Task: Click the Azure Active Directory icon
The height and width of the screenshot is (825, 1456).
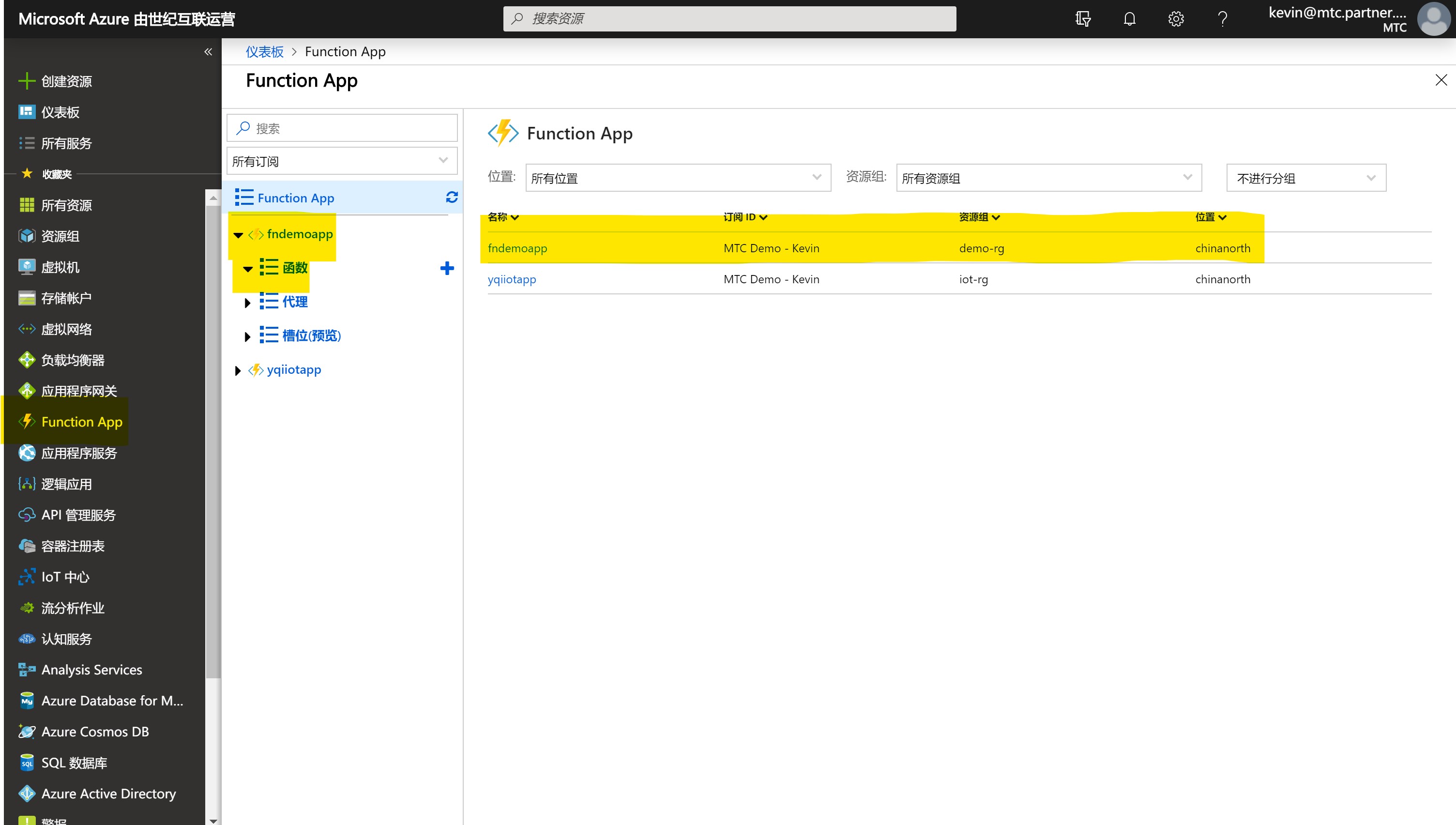Action: (27, 793)
